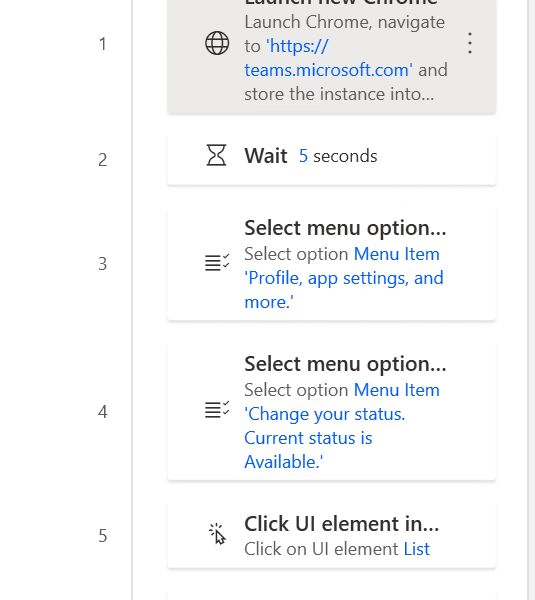Select the Wait 5 seconds action card
Viewport: 535px width, 600px height.
(331, 159)
